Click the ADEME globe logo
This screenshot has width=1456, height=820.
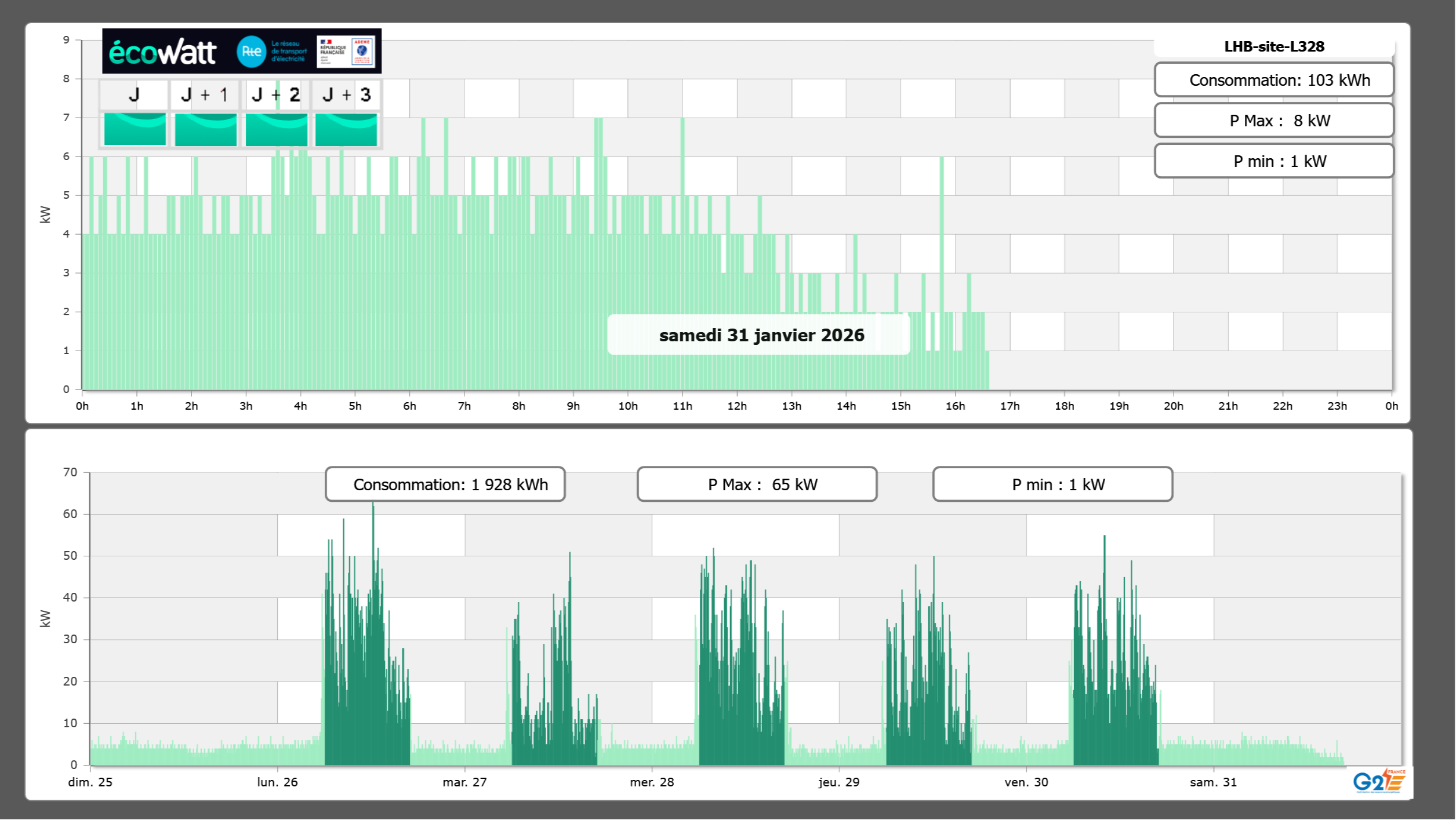point(362,51)
